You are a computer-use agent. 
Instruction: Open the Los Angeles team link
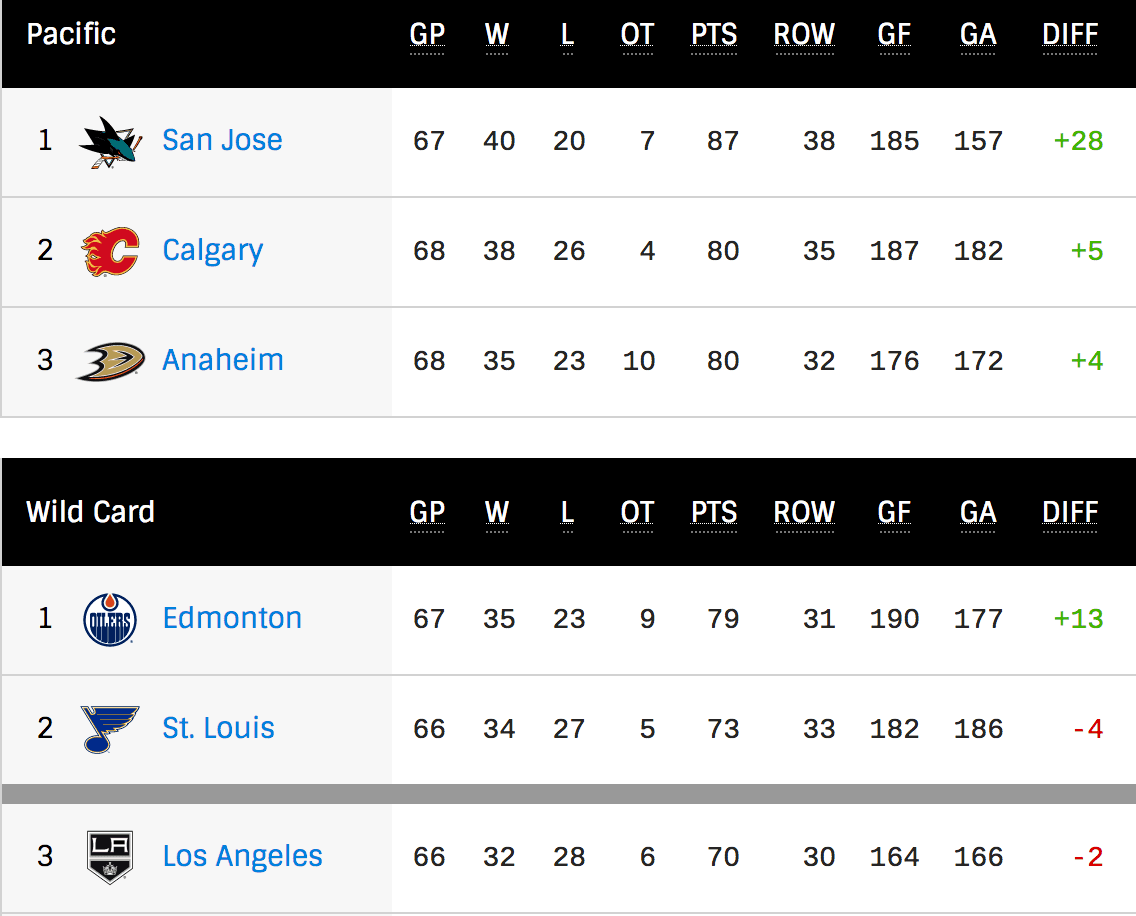point(243,856)
